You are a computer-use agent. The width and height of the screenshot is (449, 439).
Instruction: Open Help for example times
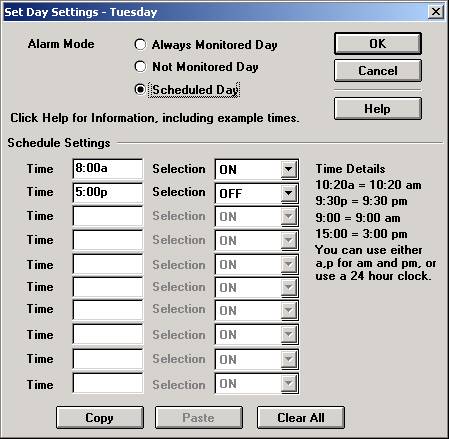[378, 109]
